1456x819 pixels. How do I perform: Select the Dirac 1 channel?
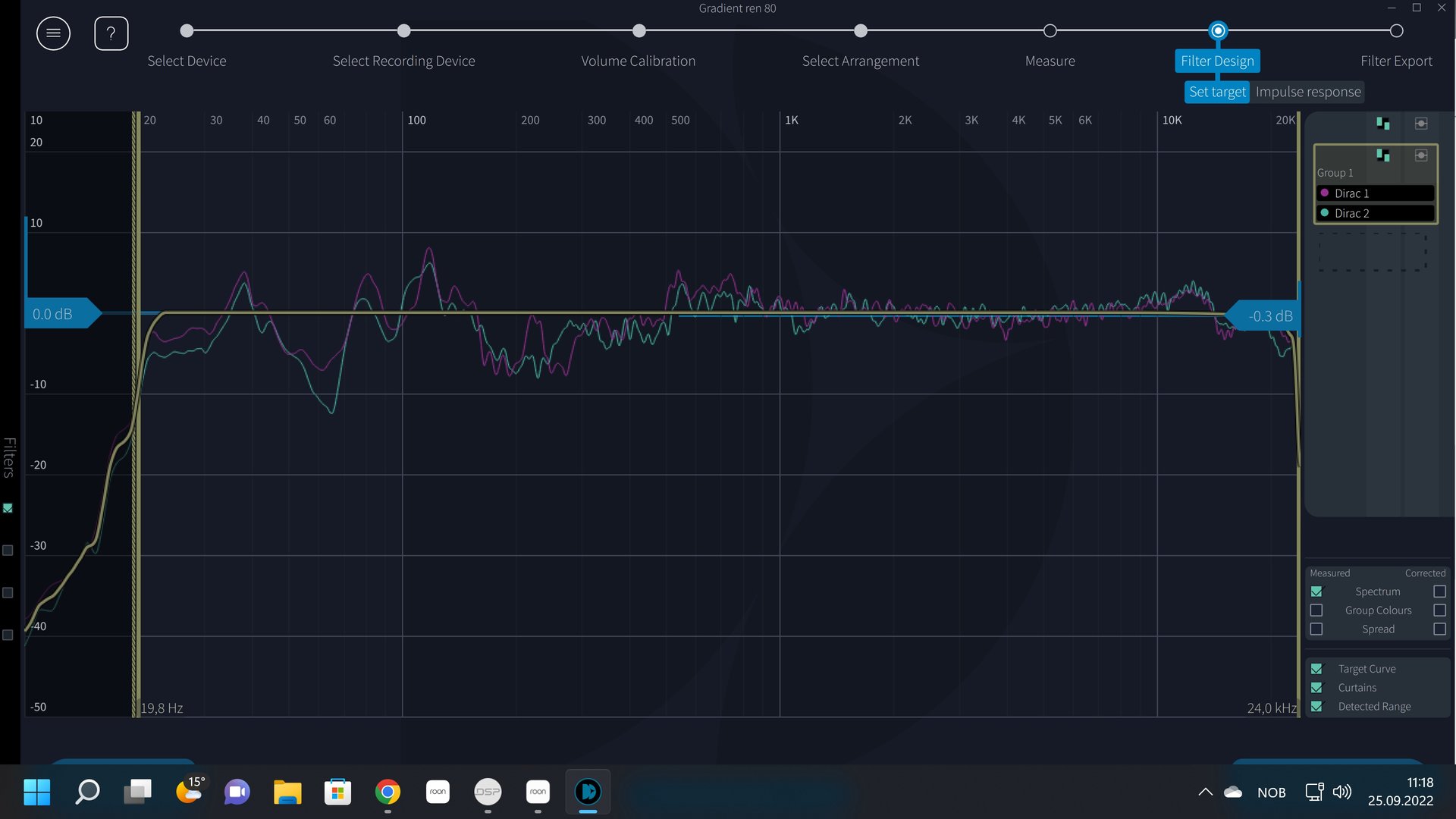[1376, 193]
